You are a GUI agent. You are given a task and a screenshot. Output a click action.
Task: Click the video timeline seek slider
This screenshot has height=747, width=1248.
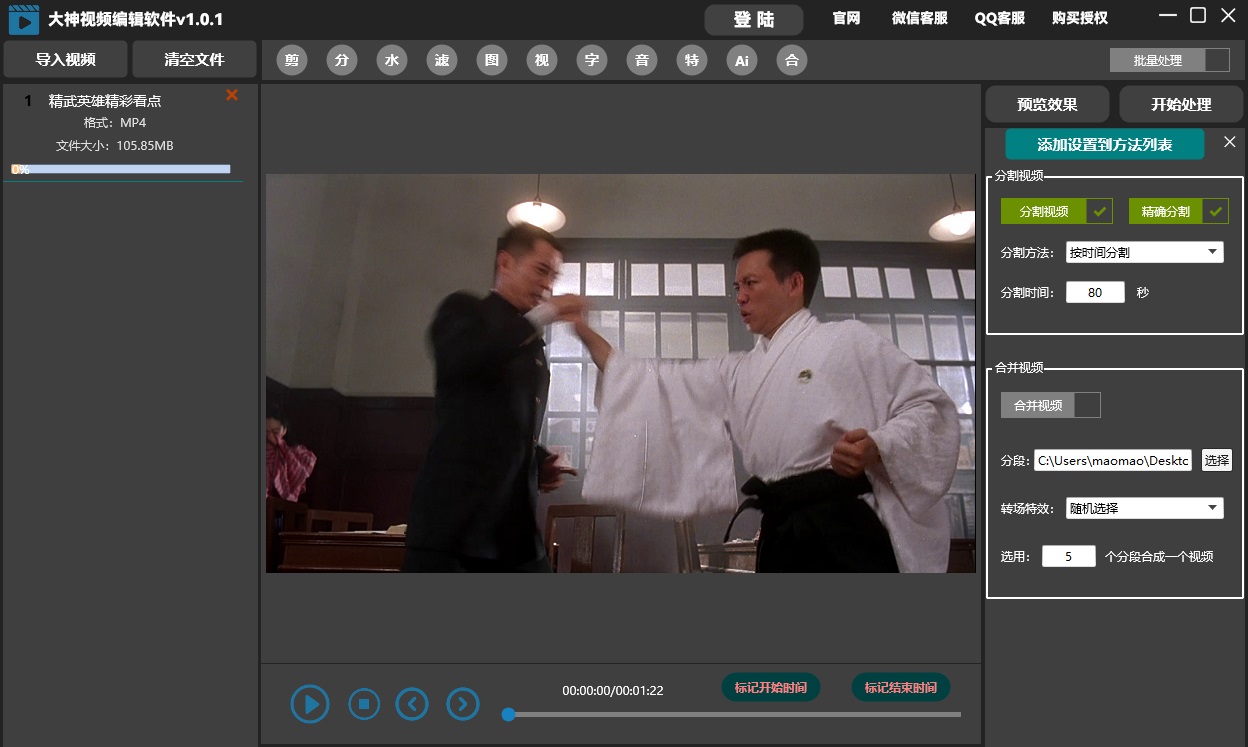click(734, 714)
